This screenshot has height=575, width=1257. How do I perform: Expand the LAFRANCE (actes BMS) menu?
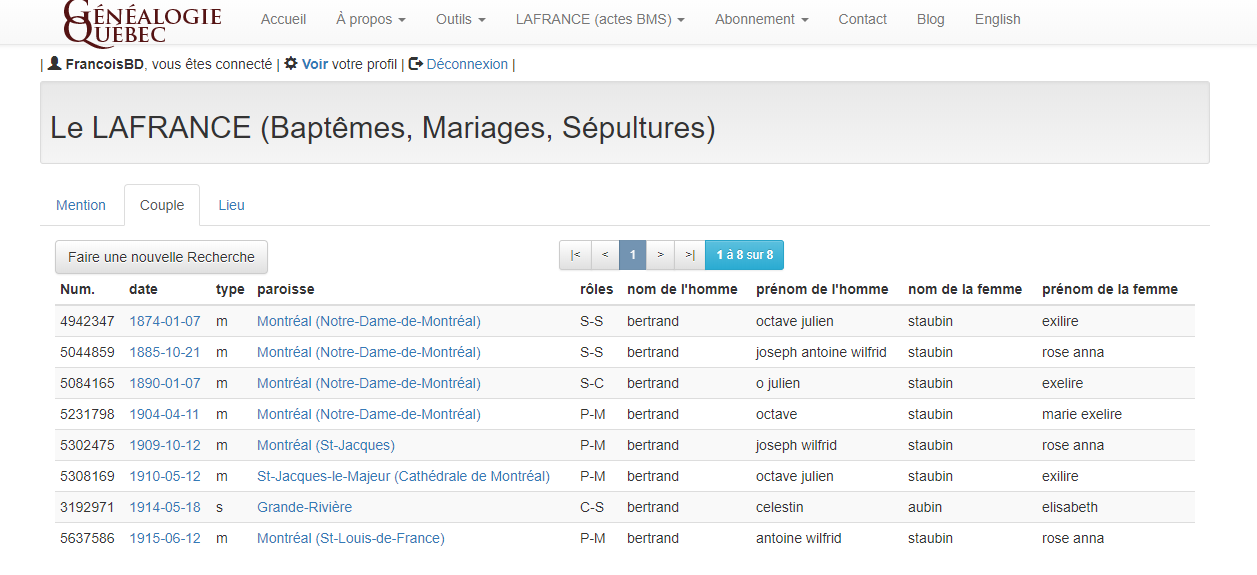click(600, 19)
